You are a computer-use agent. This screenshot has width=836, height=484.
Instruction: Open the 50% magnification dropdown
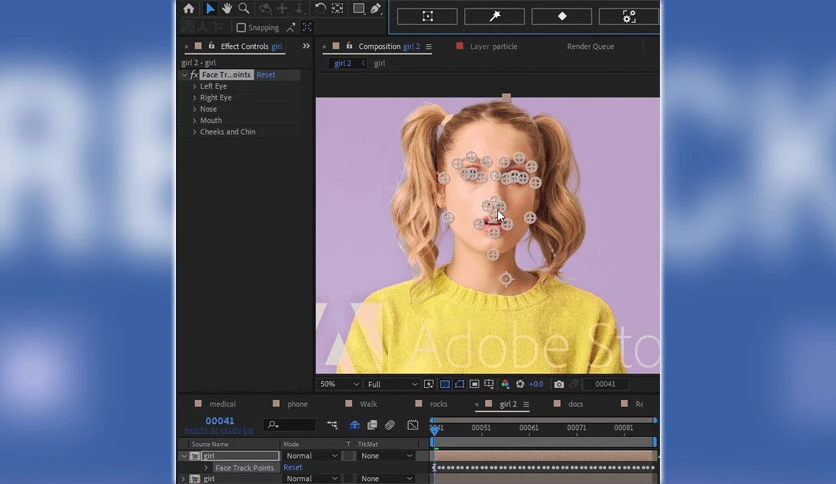point(339,384)
